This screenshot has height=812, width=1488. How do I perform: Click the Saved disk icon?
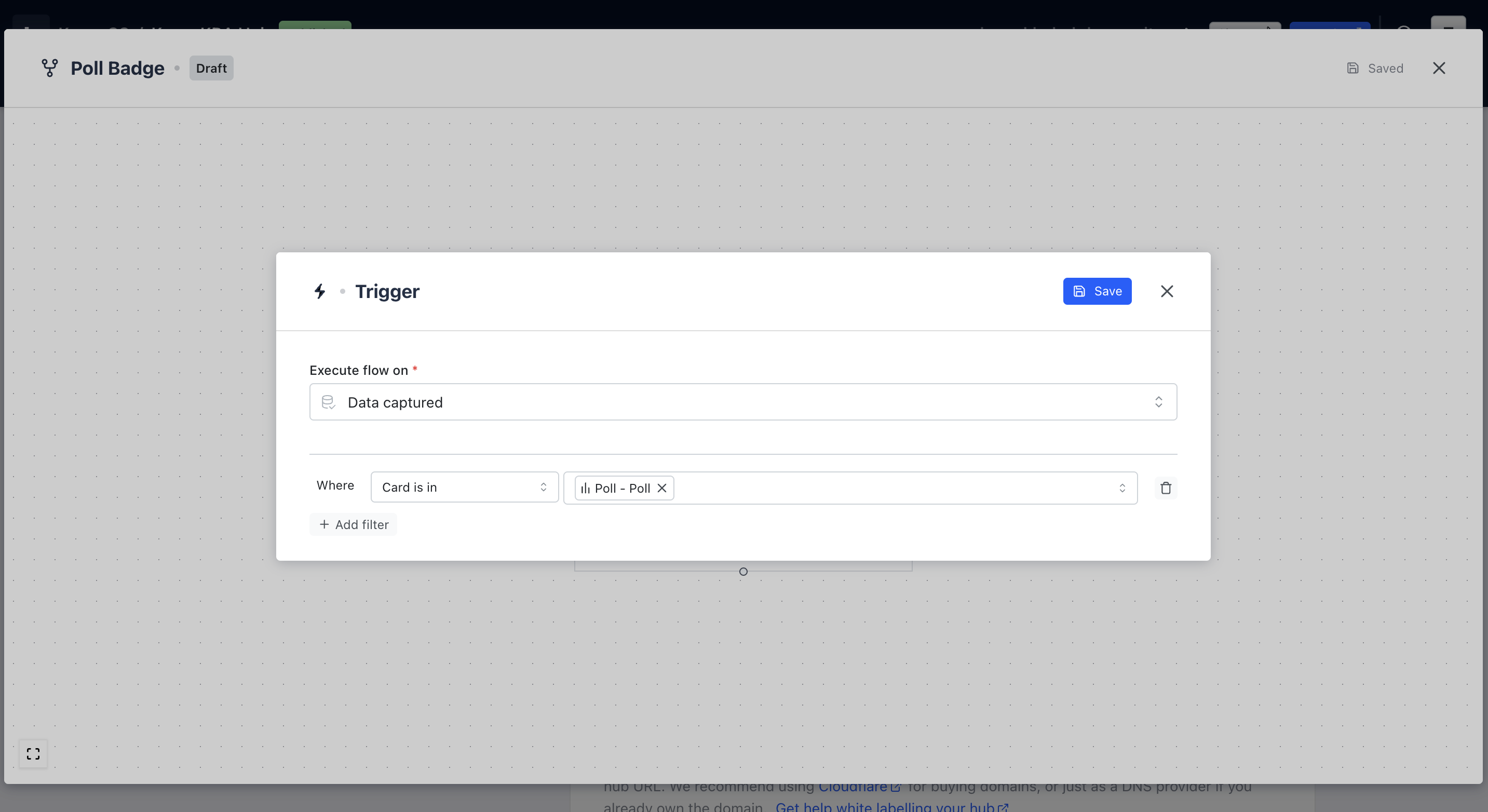point(1352,68)
